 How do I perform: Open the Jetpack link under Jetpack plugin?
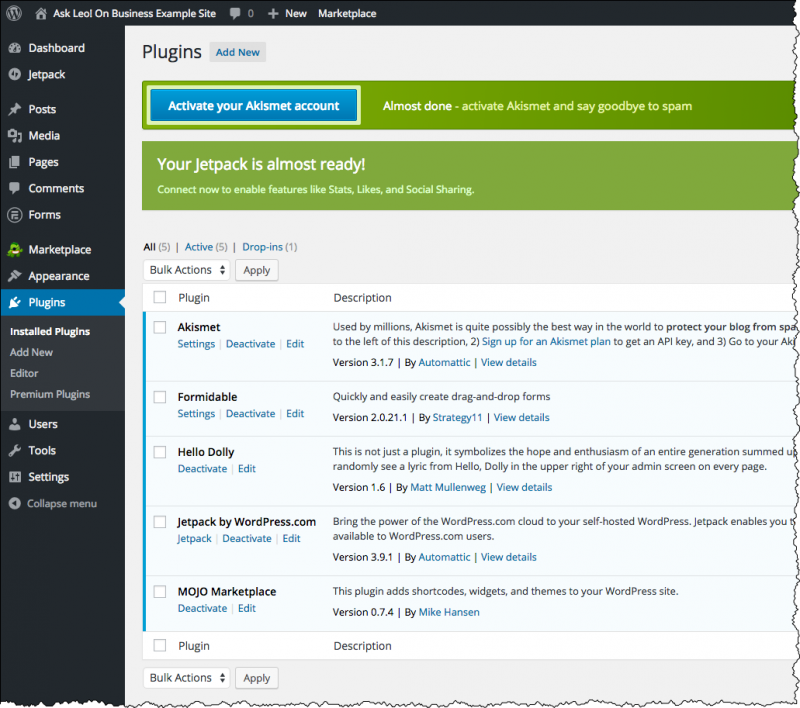pyautogui.click(x=194, y=539)
